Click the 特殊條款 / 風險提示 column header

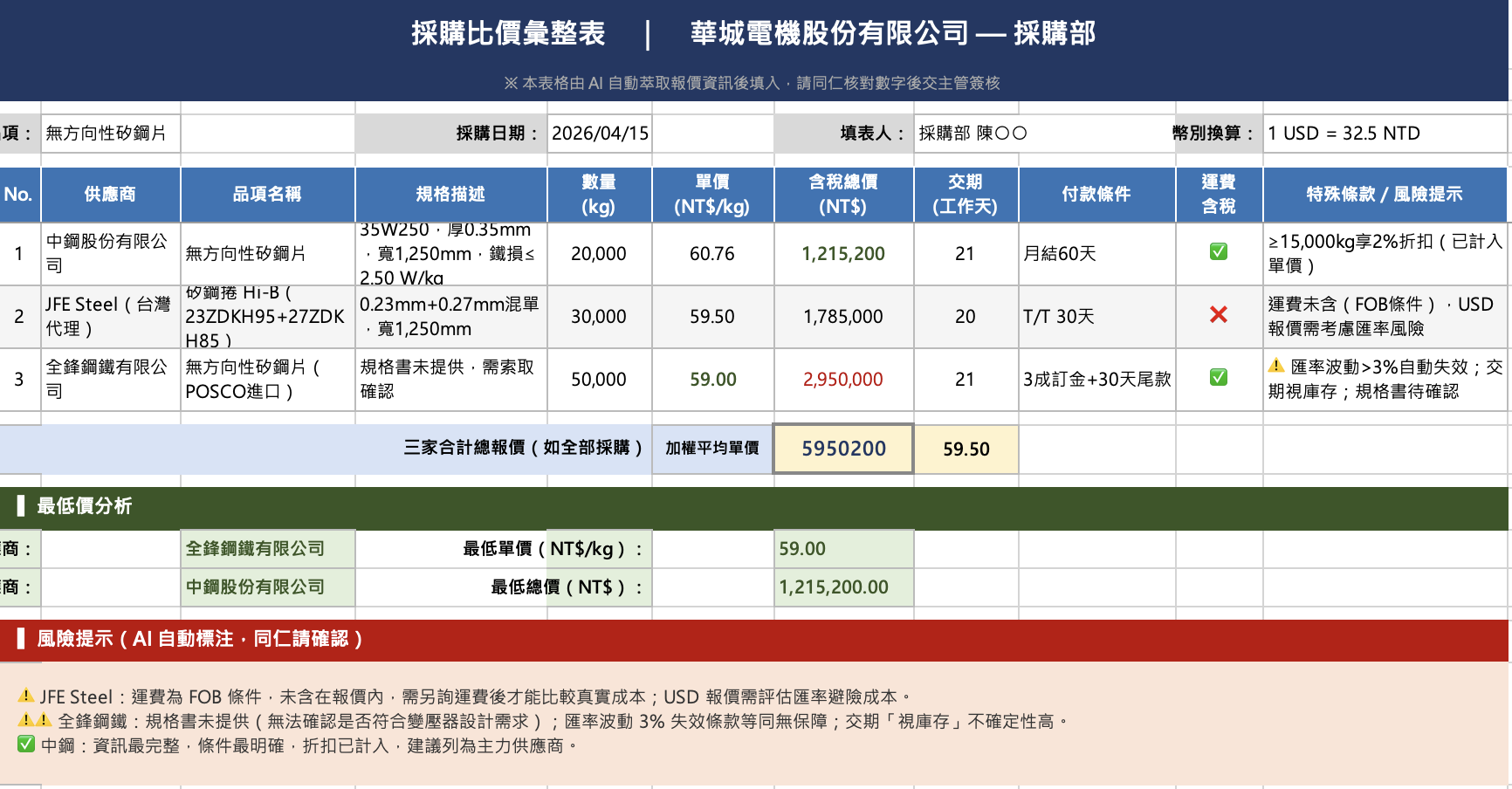tap(1385, 195)
